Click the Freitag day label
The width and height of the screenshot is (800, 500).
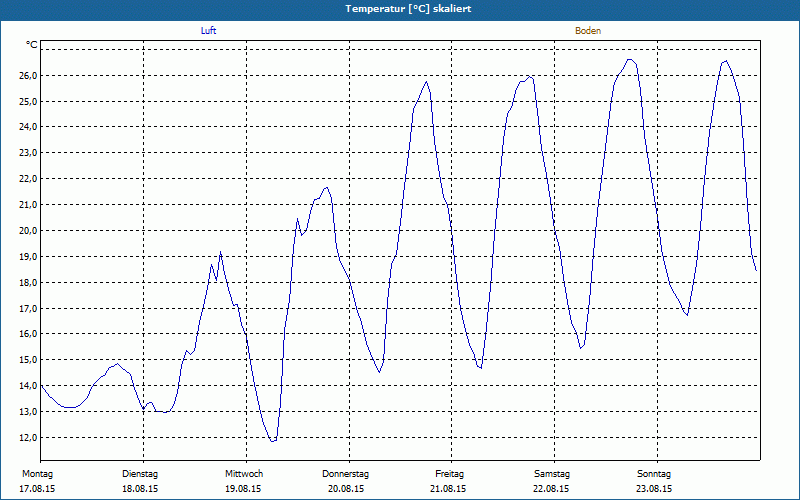click(x=449, y=474)
